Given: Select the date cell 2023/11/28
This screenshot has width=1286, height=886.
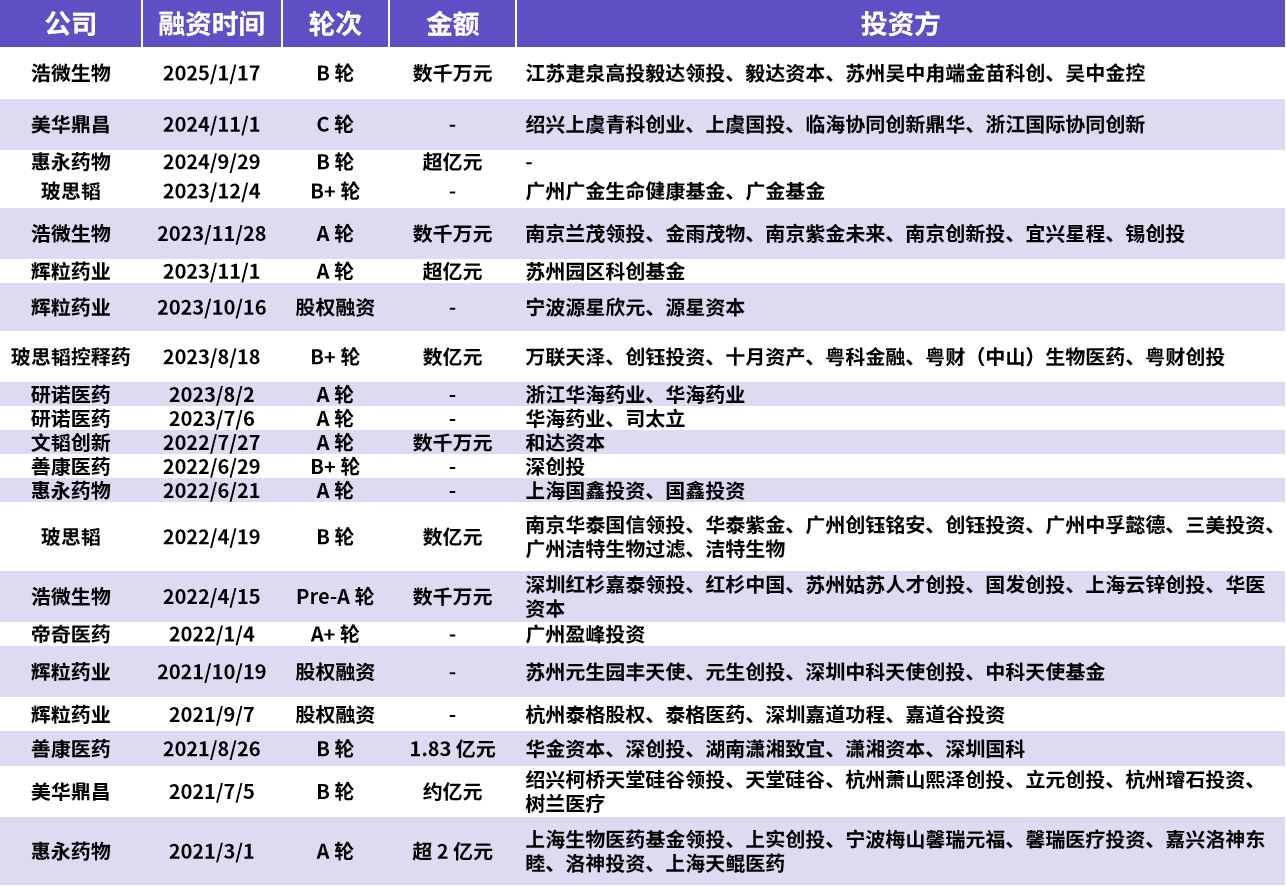Looking at the screenshot, I should pyautogui.click(x=211, y=234).
